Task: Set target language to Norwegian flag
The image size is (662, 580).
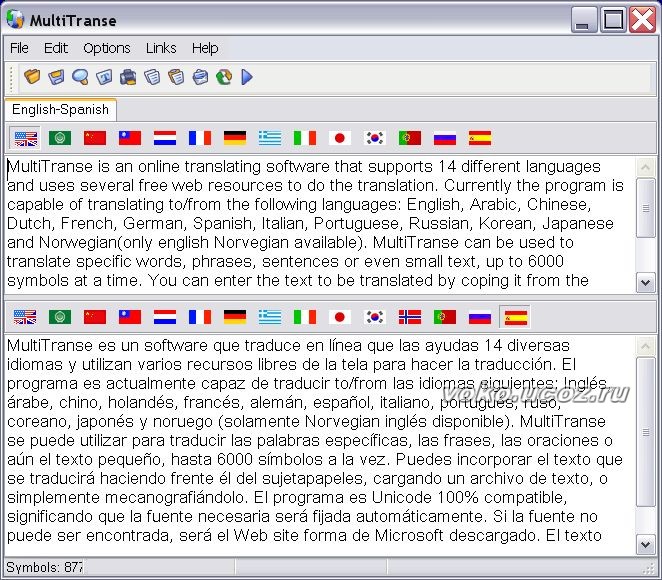Action: click(x=410, y=317)
